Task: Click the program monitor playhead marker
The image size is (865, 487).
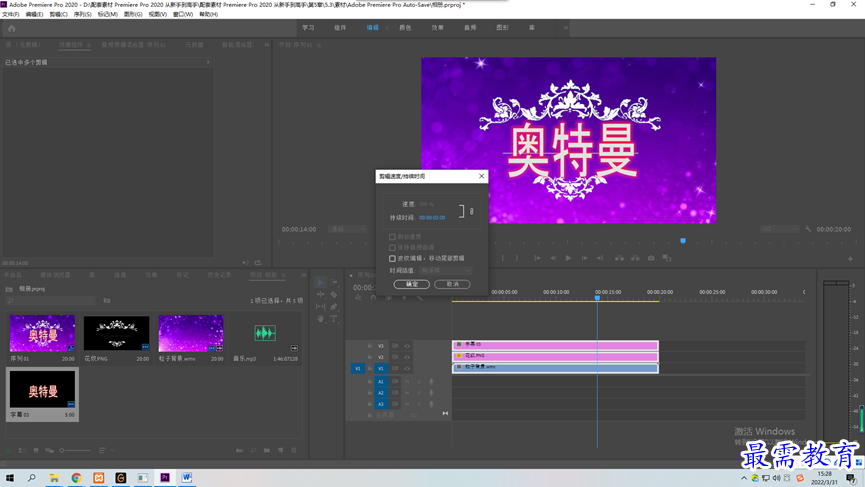Action: click(683, 240)
